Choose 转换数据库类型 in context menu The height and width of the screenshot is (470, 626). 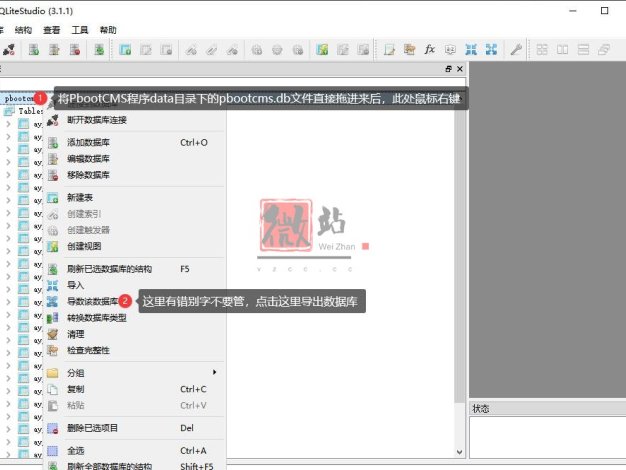(x=135, y=318)
